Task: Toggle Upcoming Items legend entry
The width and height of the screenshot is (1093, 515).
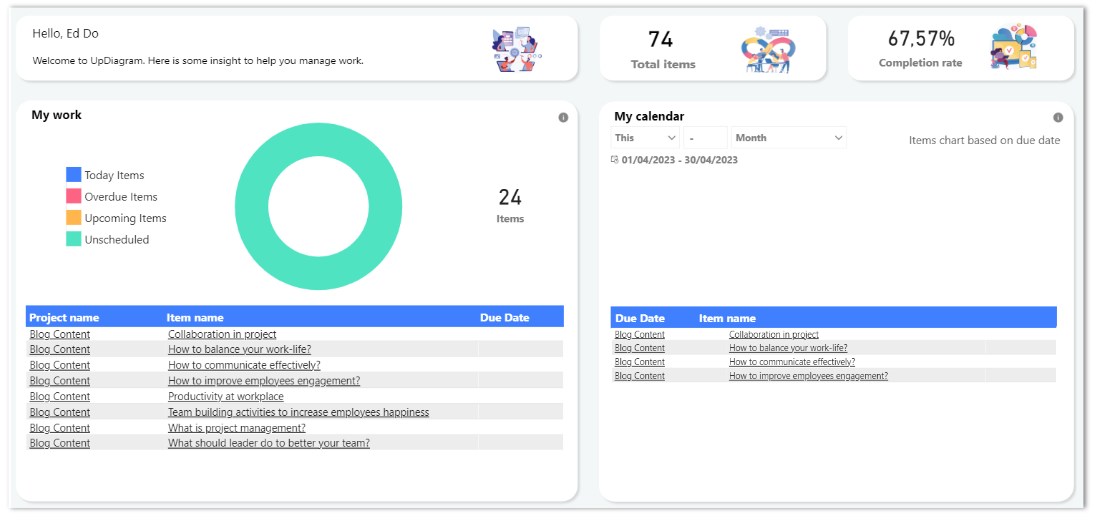Action: (x=125, y=218)
